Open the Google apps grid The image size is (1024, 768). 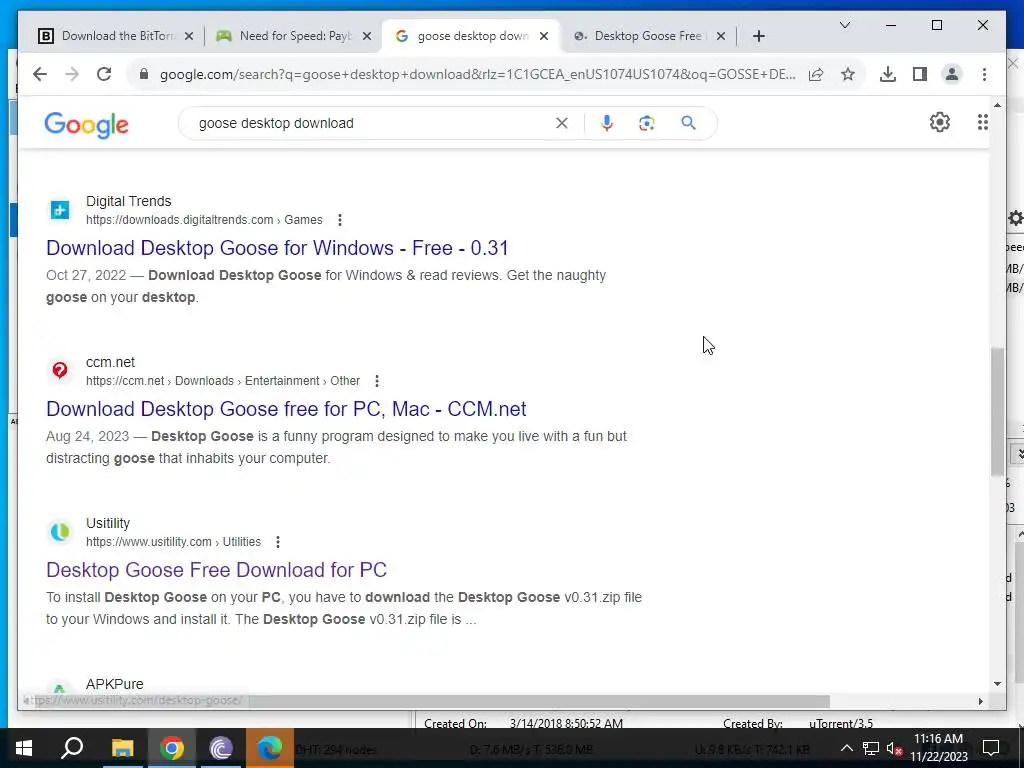coord(982,122)
